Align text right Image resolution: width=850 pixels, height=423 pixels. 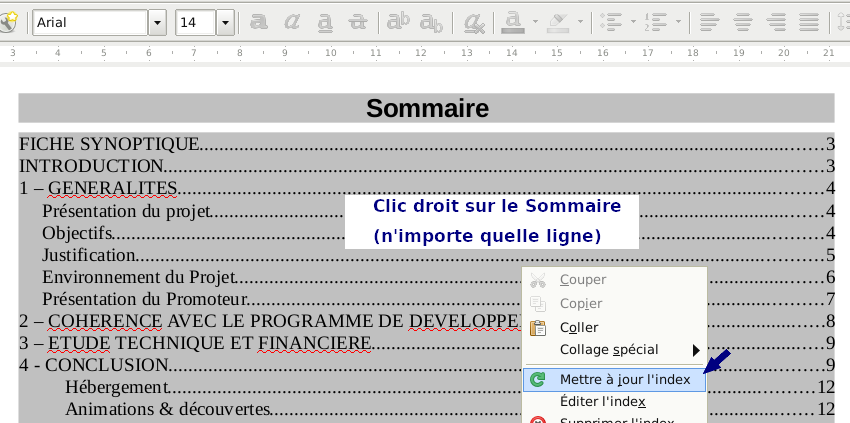tap(776, 22)
